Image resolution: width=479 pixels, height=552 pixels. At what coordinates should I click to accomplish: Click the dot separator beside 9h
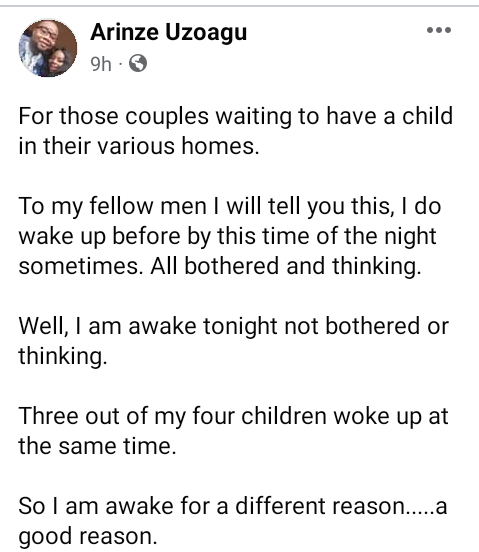pos(120,64)
